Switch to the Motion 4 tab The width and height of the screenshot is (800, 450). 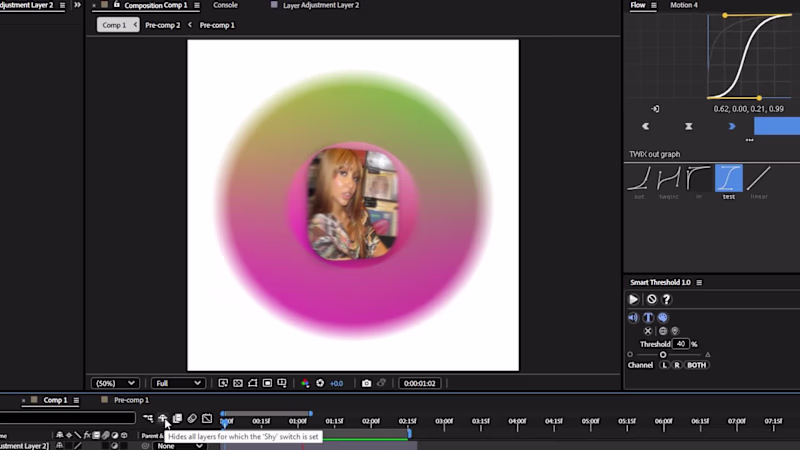[x=684, y=5]
